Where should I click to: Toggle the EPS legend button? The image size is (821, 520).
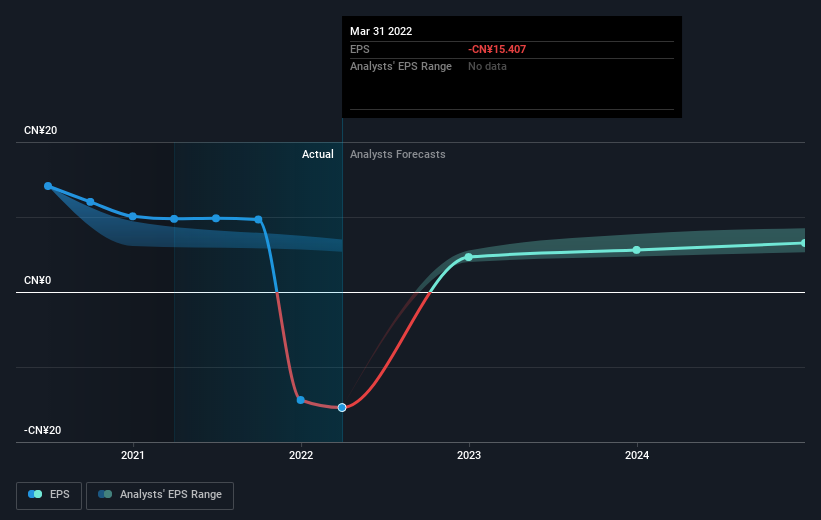49,495
